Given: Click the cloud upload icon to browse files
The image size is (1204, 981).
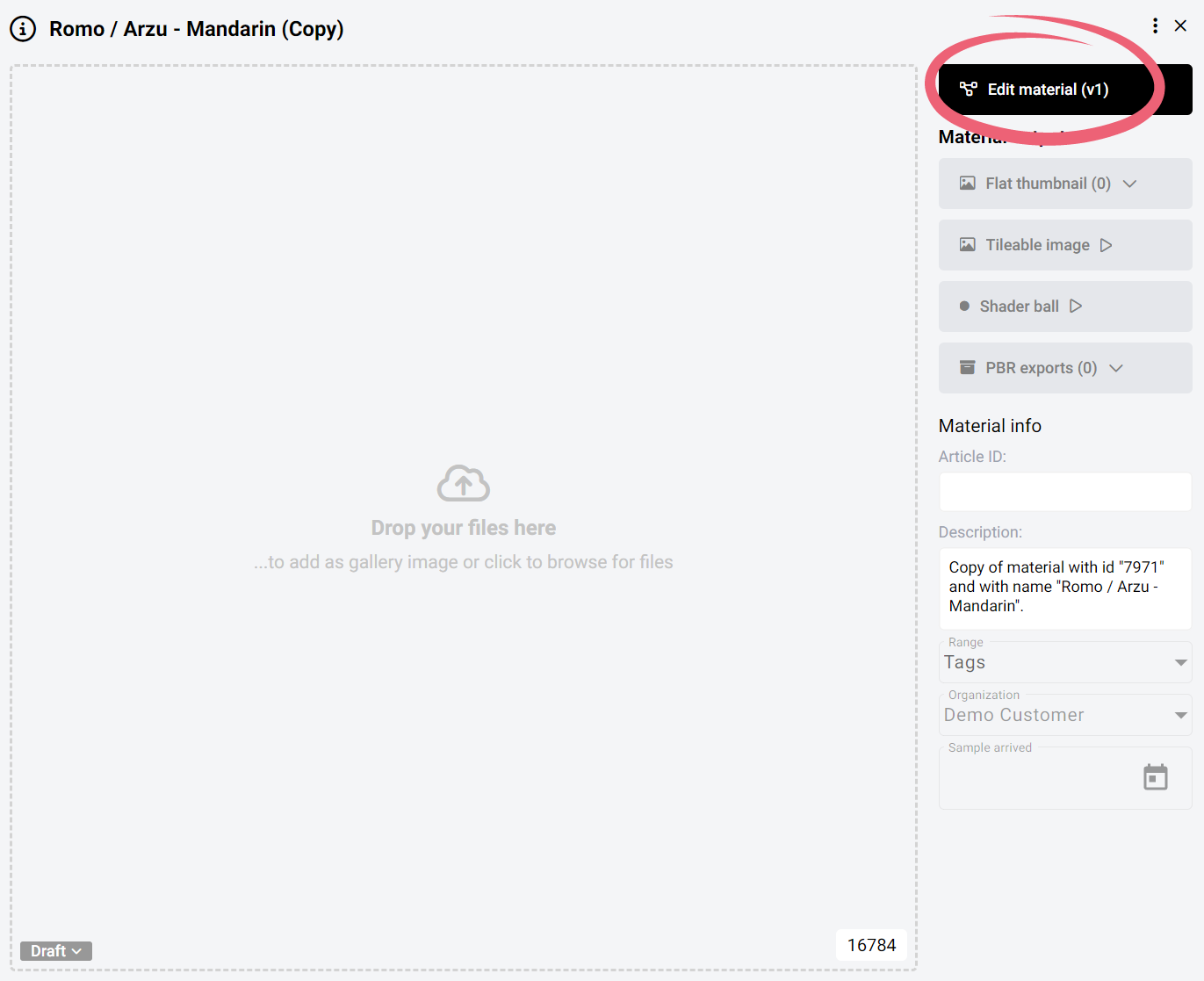Looking at the screenshot, I should pos(464,484).
